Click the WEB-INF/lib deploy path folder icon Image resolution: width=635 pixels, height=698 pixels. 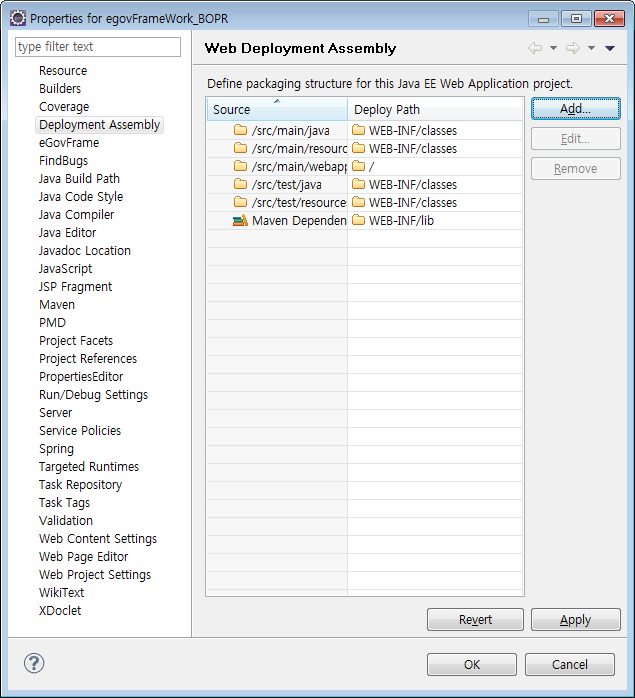[358, 220]
